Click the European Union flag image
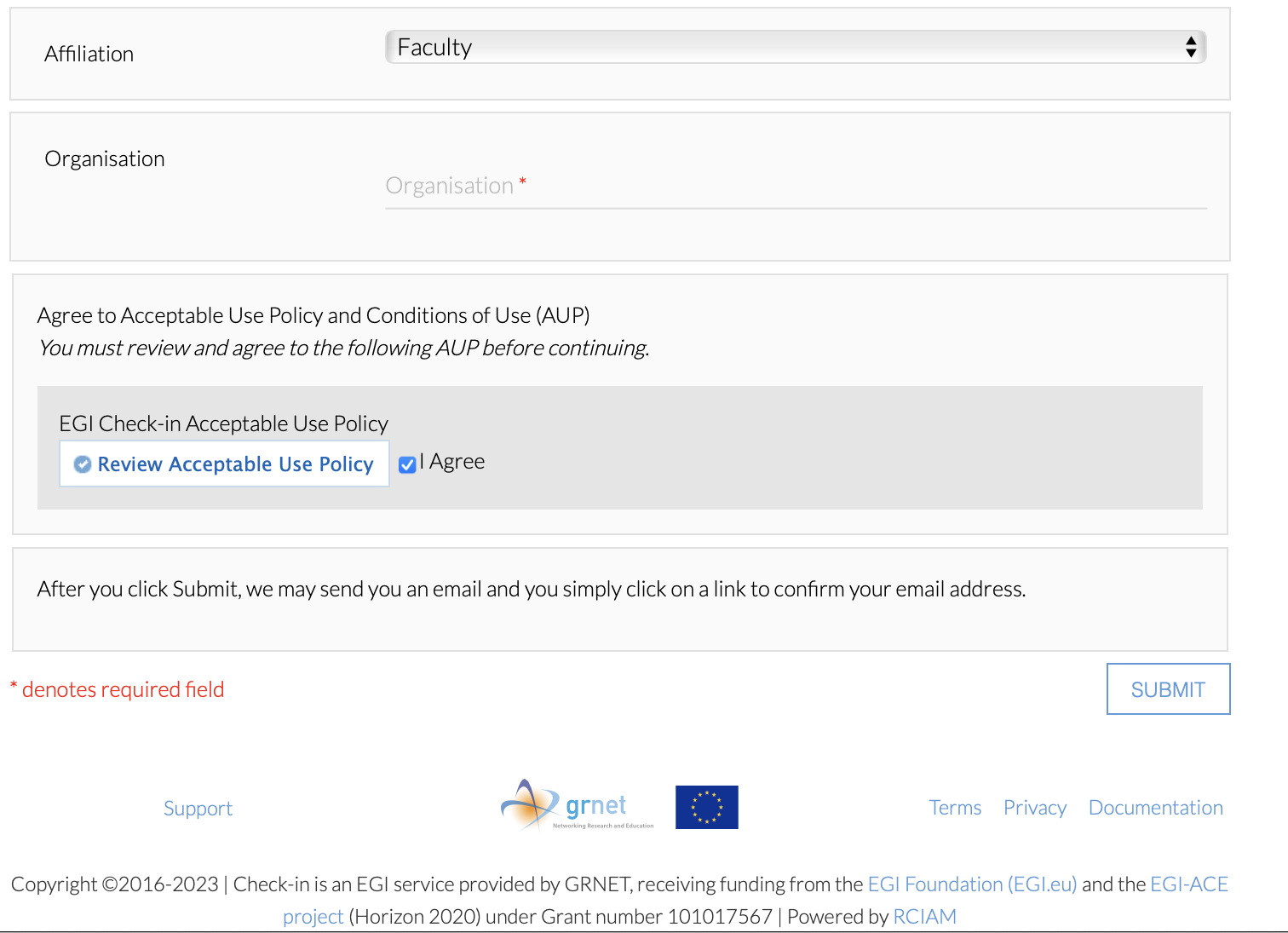The width and height of the screenshot is (1288, 933). click(x=706, y=807)
